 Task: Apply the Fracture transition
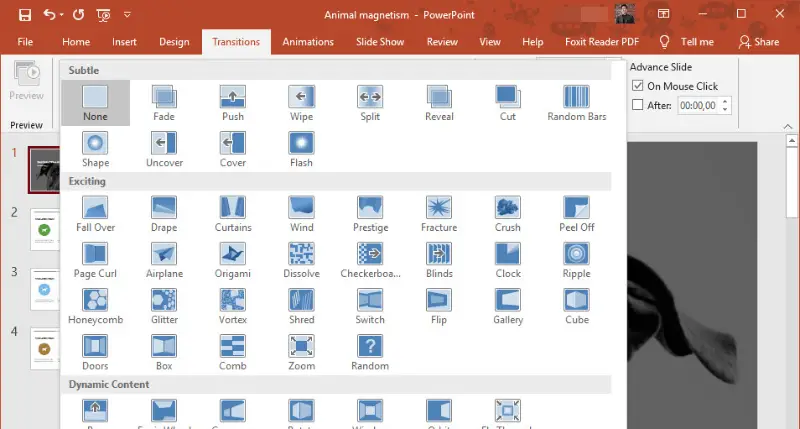(439, 214)
